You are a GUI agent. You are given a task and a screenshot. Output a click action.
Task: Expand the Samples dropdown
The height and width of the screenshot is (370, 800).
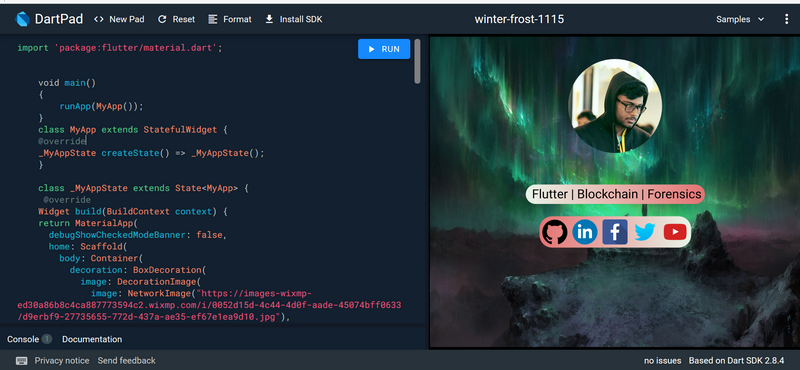[x=740, y=19]
